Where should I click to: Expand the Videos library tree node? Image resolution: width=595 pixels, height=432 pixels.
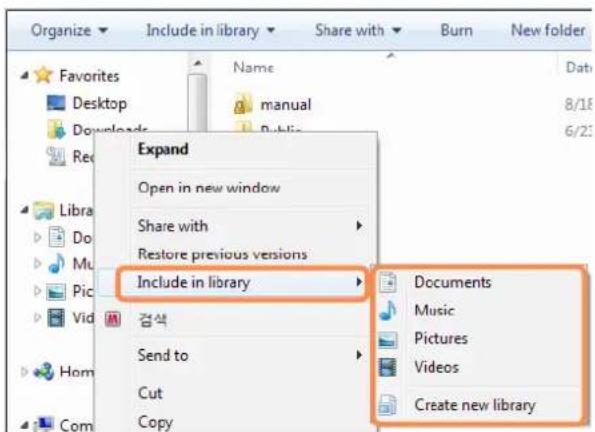coord(37,317)
